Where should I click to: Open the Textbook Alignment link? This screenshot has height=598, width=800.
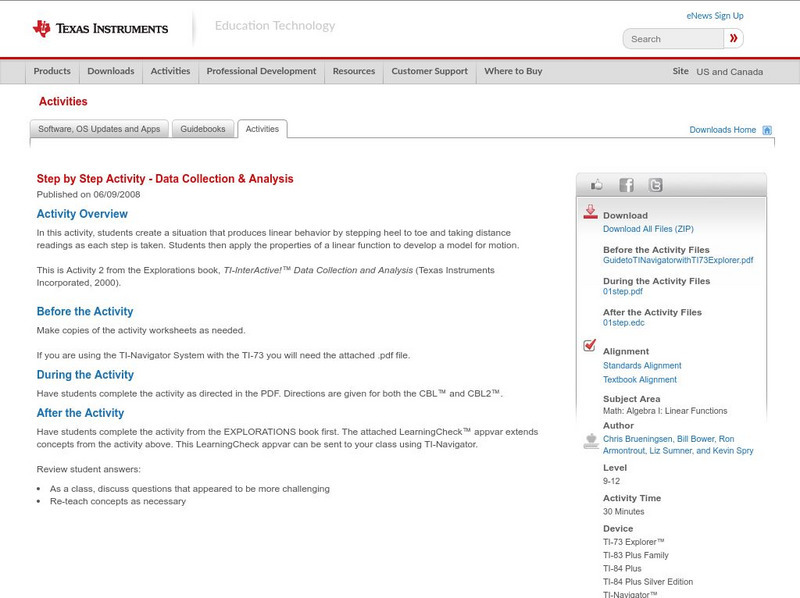click(640, 380)
